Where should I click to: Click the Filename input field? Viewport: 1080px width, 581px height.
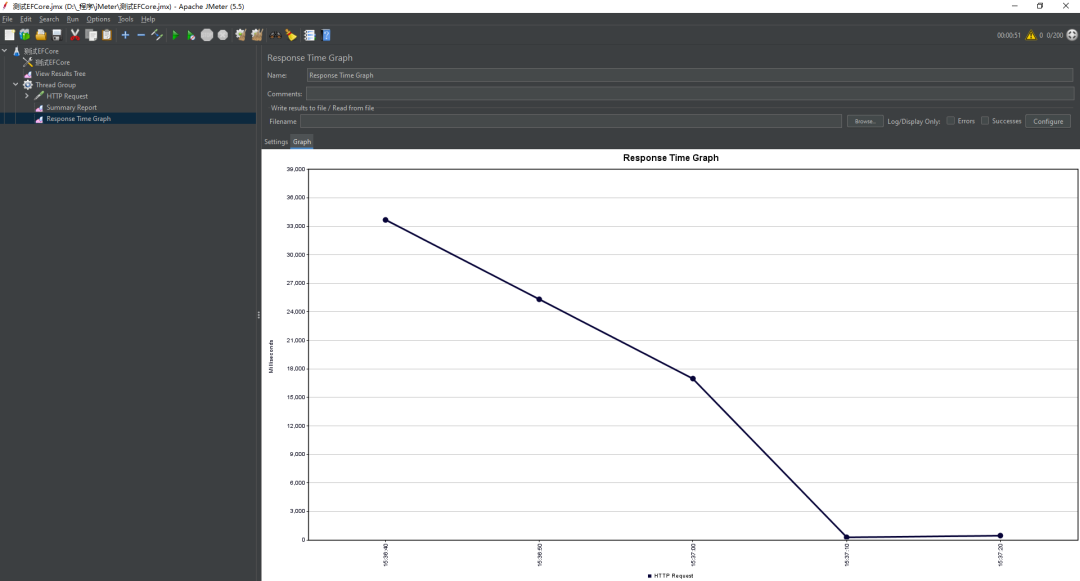click(571, 121)
